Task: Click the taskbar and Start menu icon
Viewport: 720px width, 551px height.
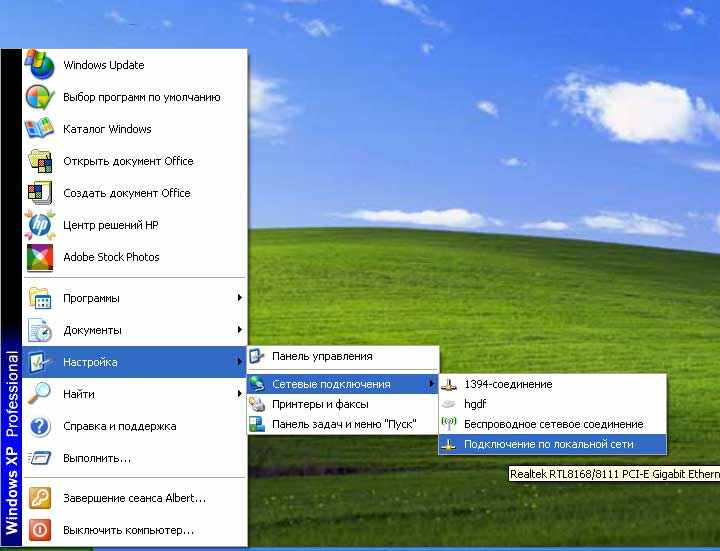Action: click(257, 424)
